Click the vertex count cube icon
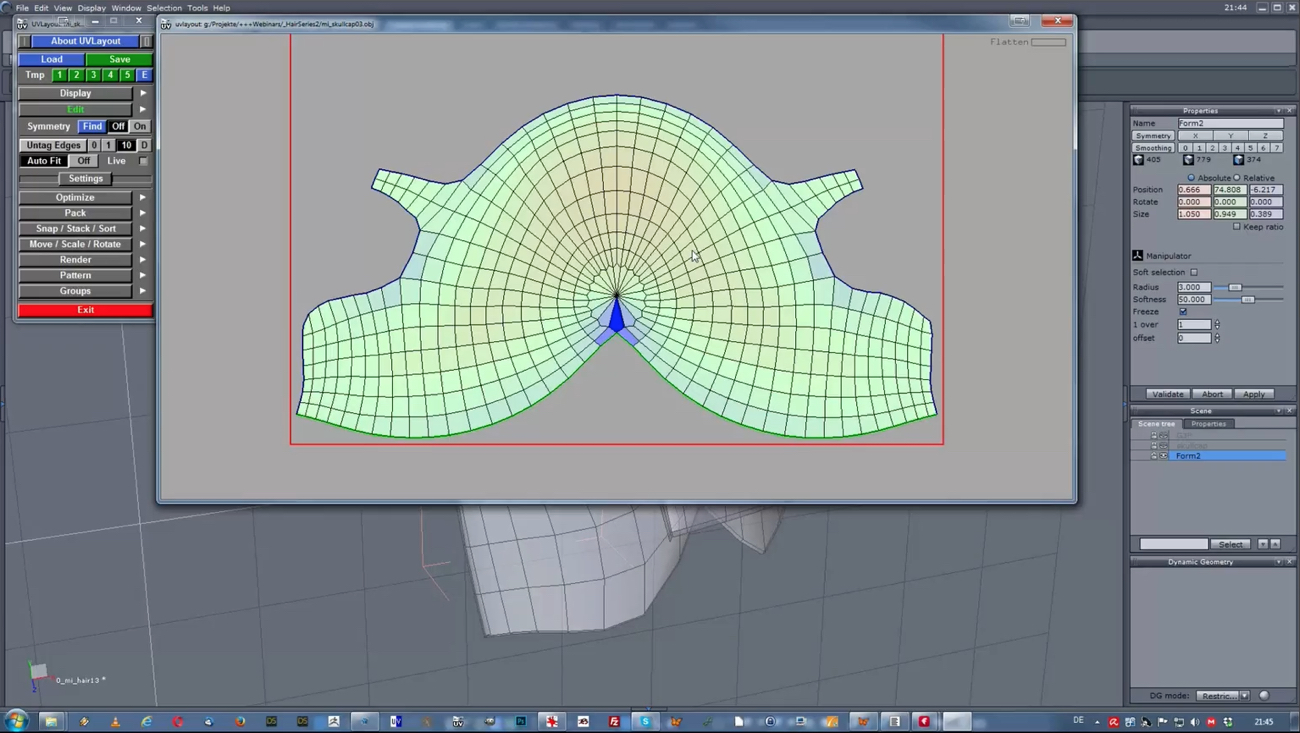The width and height of the screenshot is (1300, 733). click(1138, 160)
